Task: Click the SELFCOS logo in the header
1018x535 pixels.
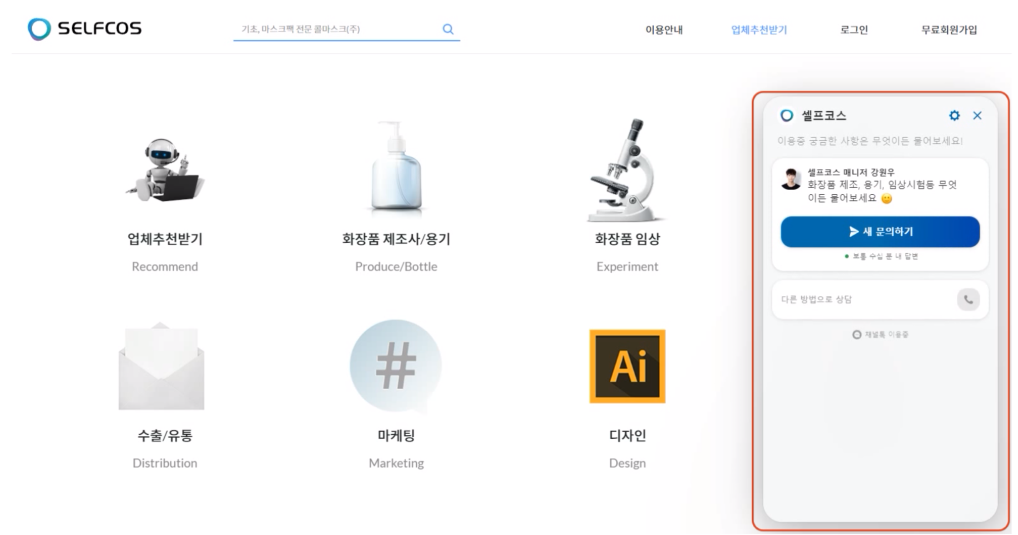Action: (85, 29)
